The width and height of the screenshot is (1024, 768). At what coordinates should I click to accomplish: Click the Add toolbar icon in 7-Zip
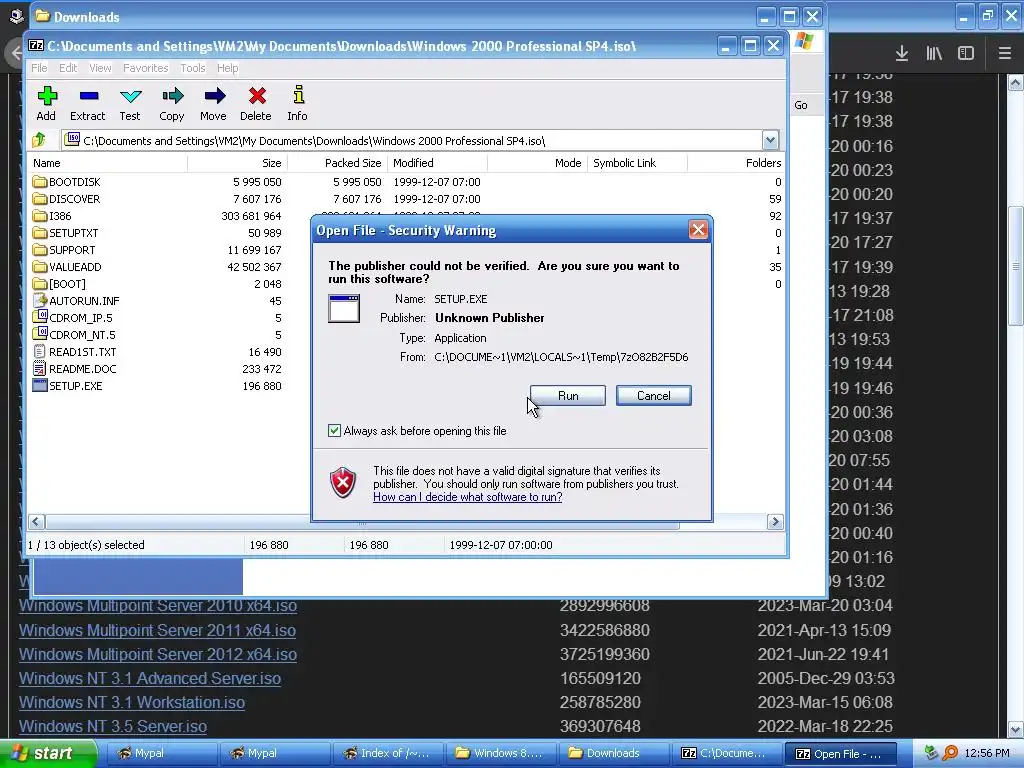coord(46,103)
